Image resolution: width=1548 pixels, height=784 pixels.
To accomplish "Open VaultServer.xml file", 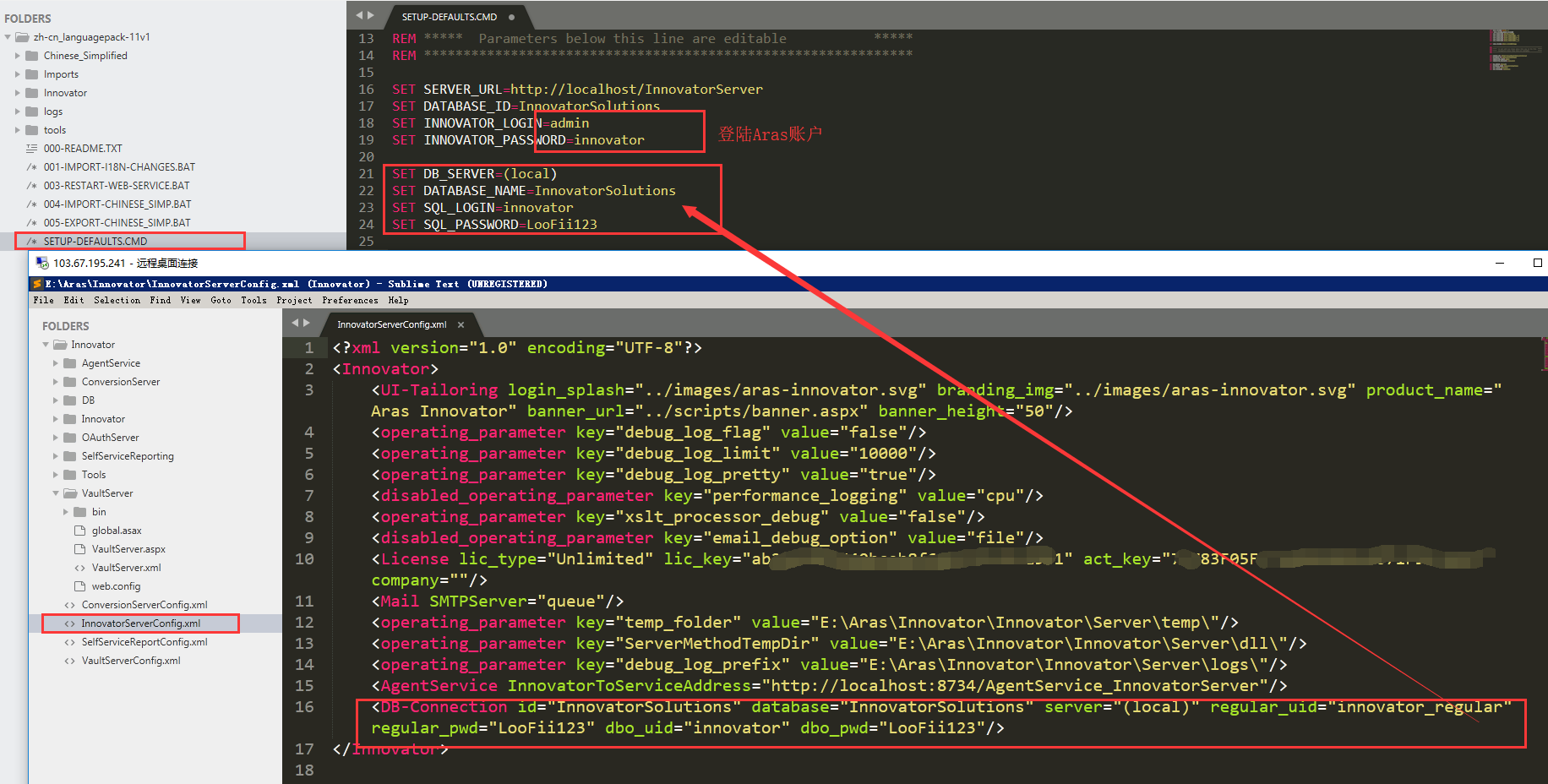I will [126, 568].
